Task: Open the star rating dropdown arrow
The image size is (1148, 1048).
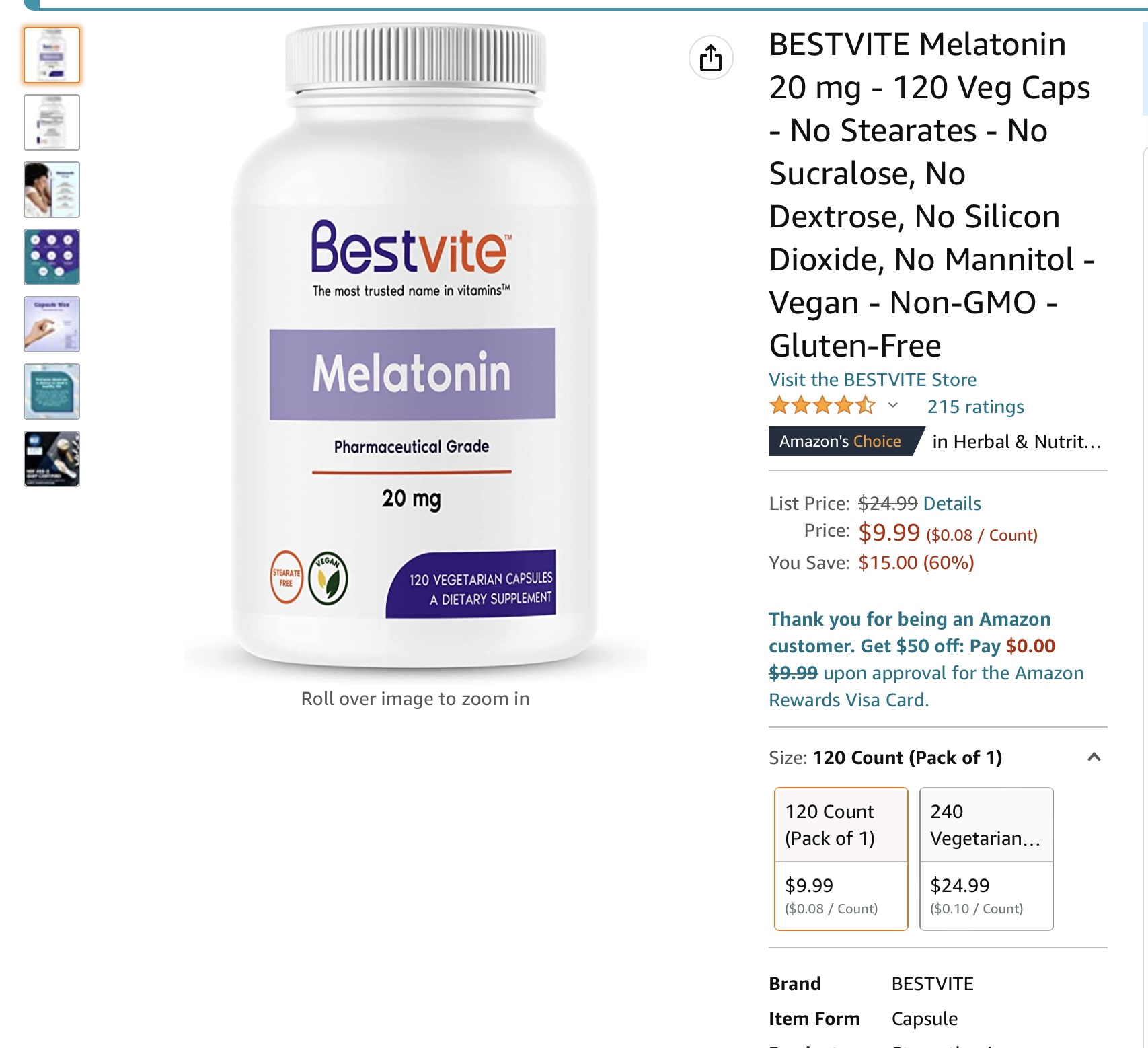Action: pos(893,405)
